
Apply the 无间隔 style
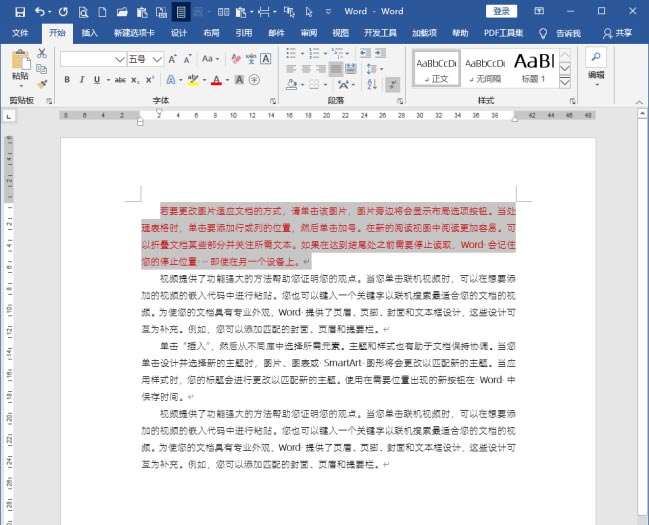click(485, 69)
